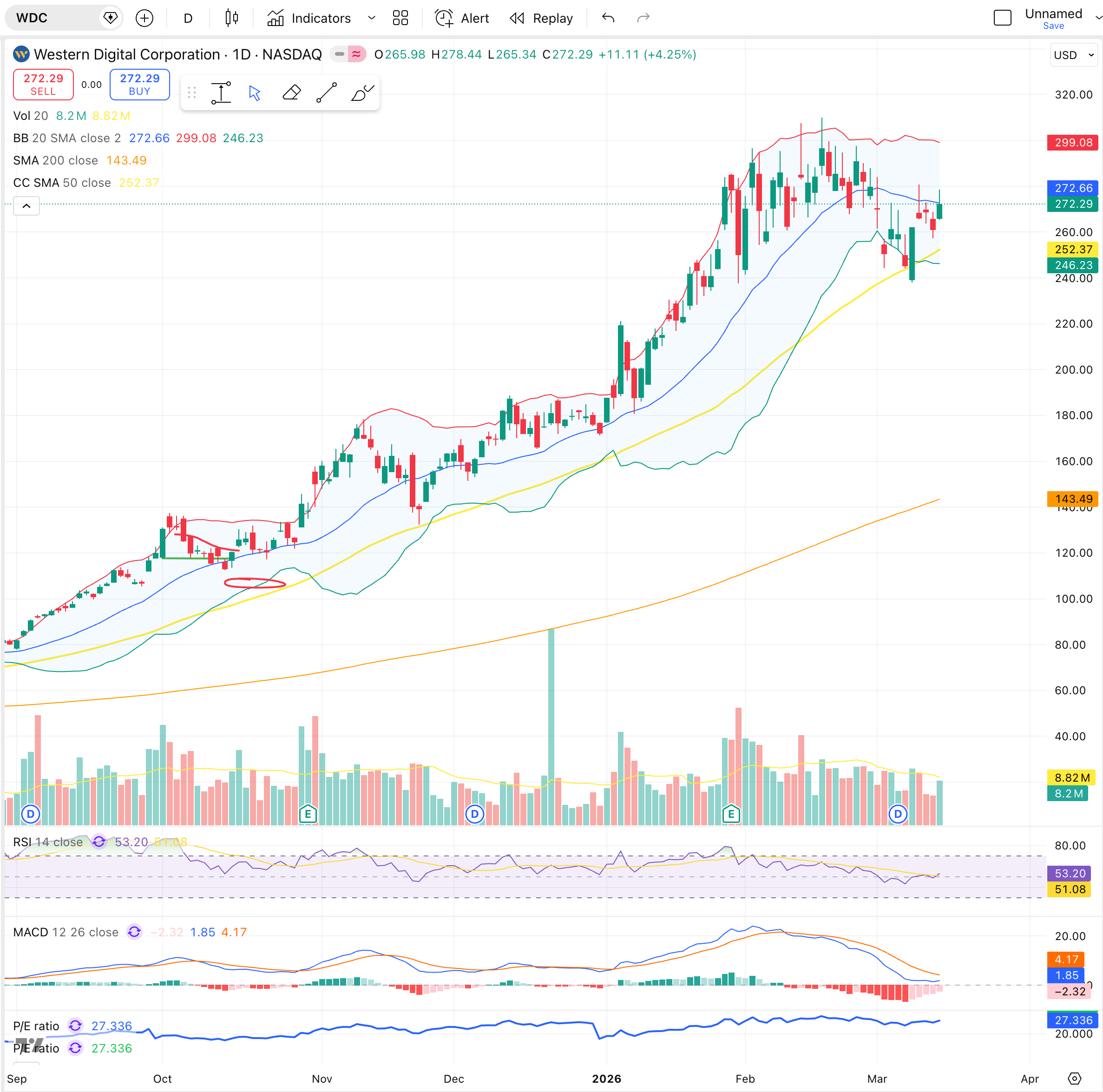Click the undo arrow icon
The image size is (1103, 1092).
point(608,18)
